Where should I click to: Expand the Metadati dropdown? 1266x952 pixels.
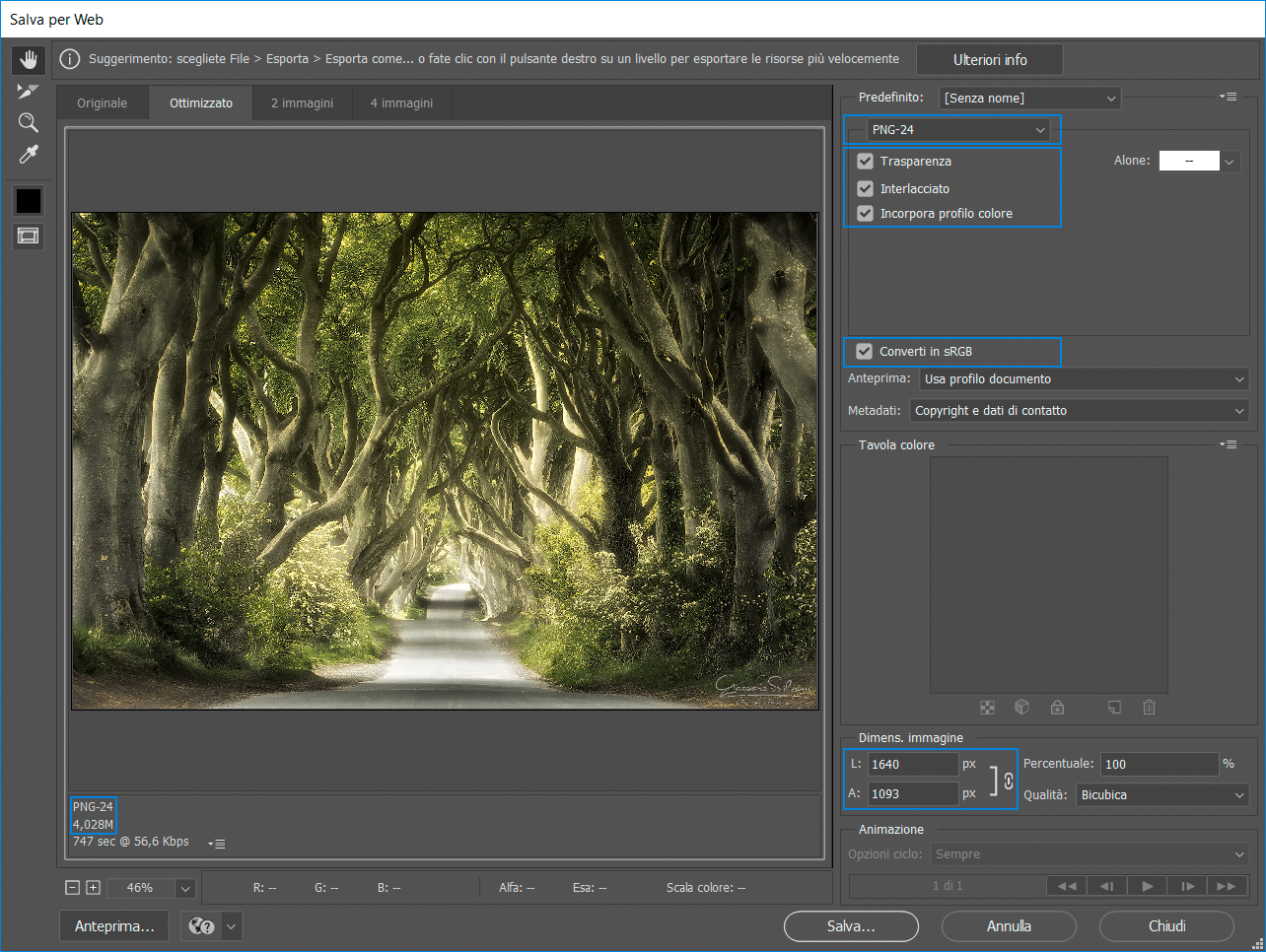(x=1079, y=411)
